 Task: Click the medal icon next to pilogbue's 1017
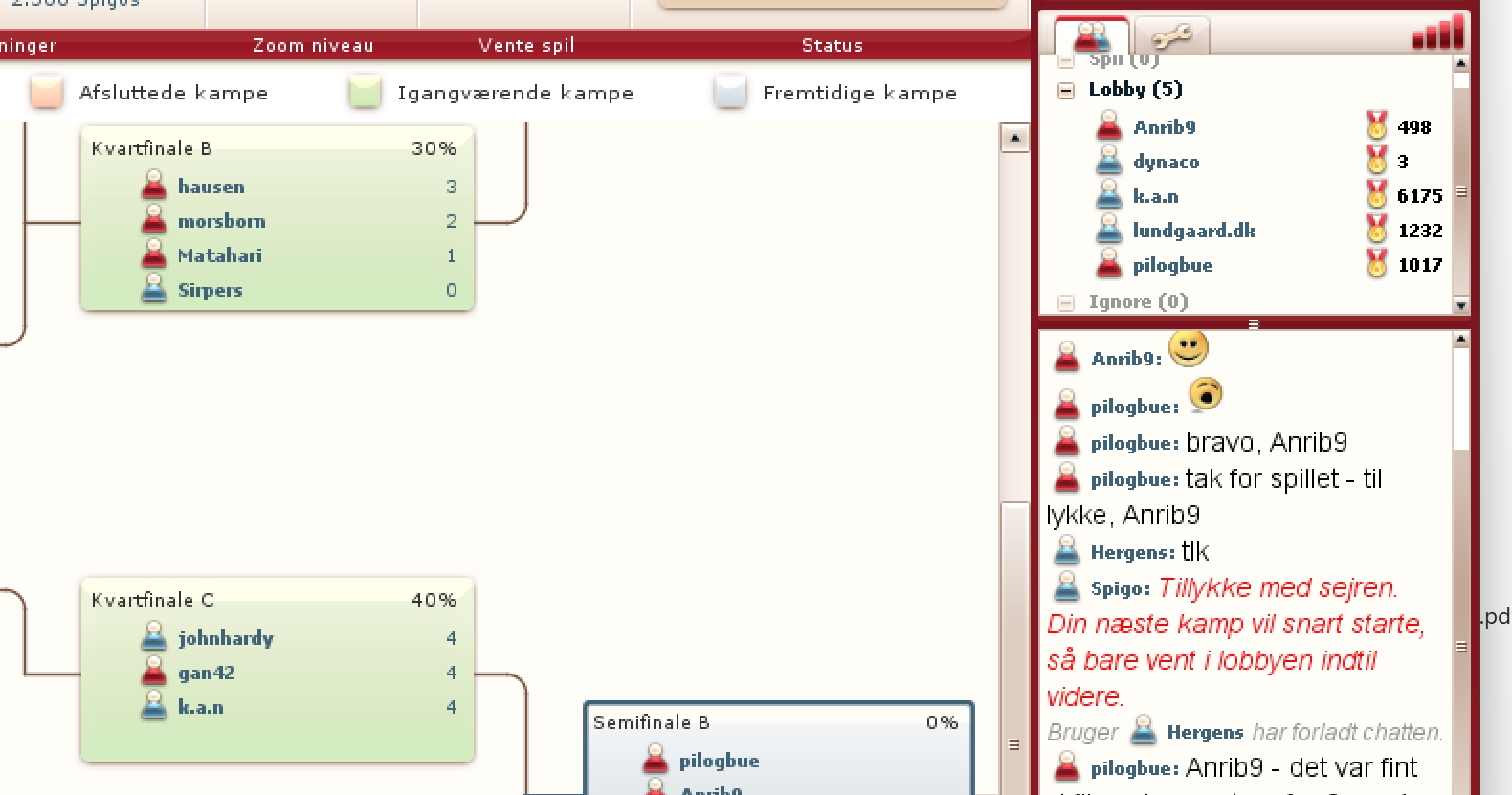1376,264
